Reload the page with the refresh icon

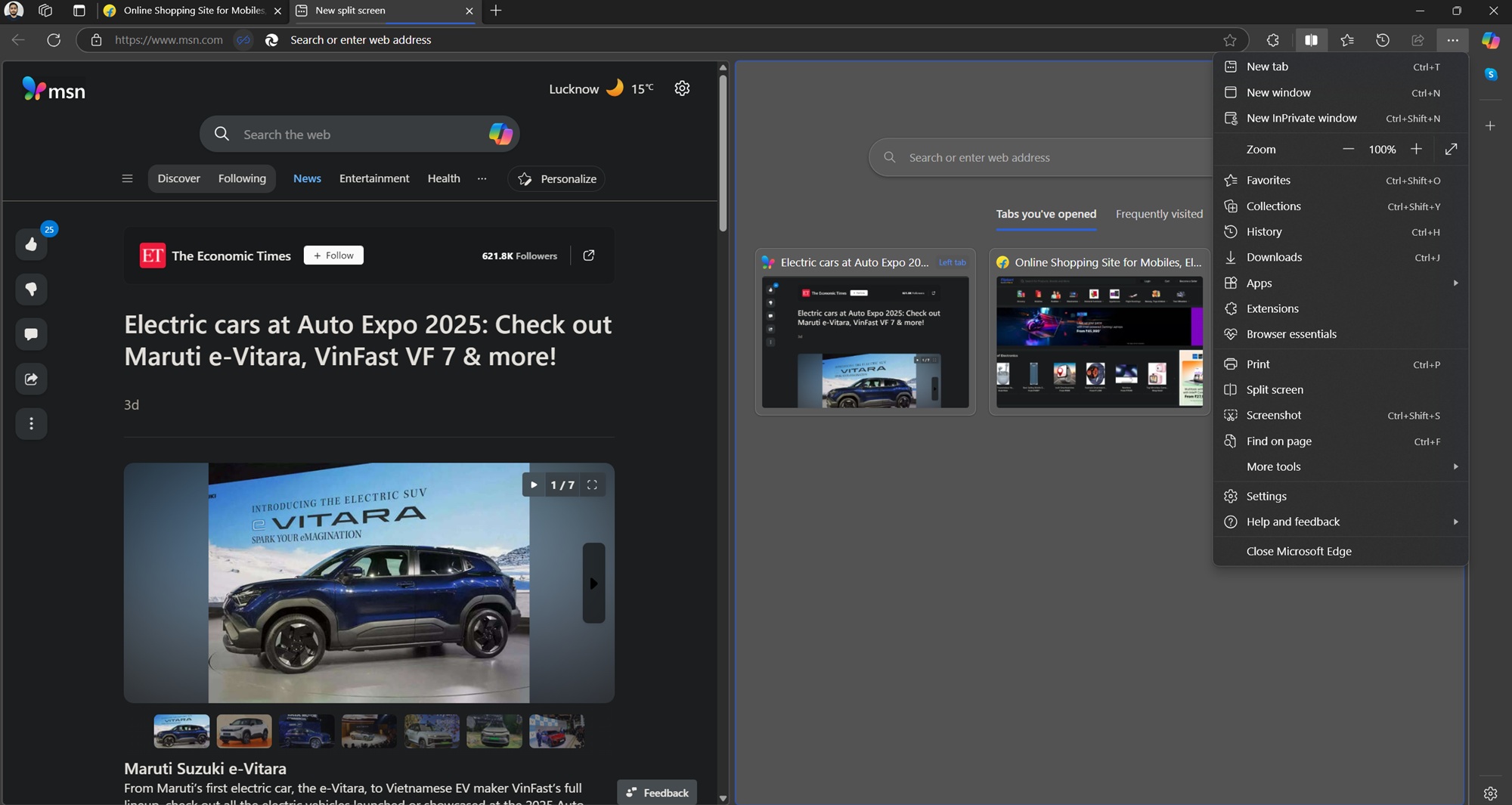[x=54, y=40]
